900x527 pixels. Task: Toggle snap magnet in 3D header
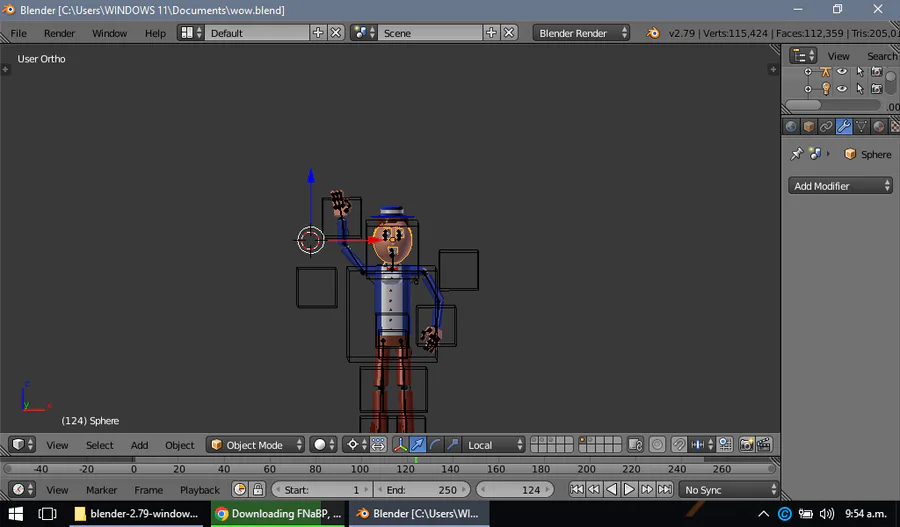679,444
